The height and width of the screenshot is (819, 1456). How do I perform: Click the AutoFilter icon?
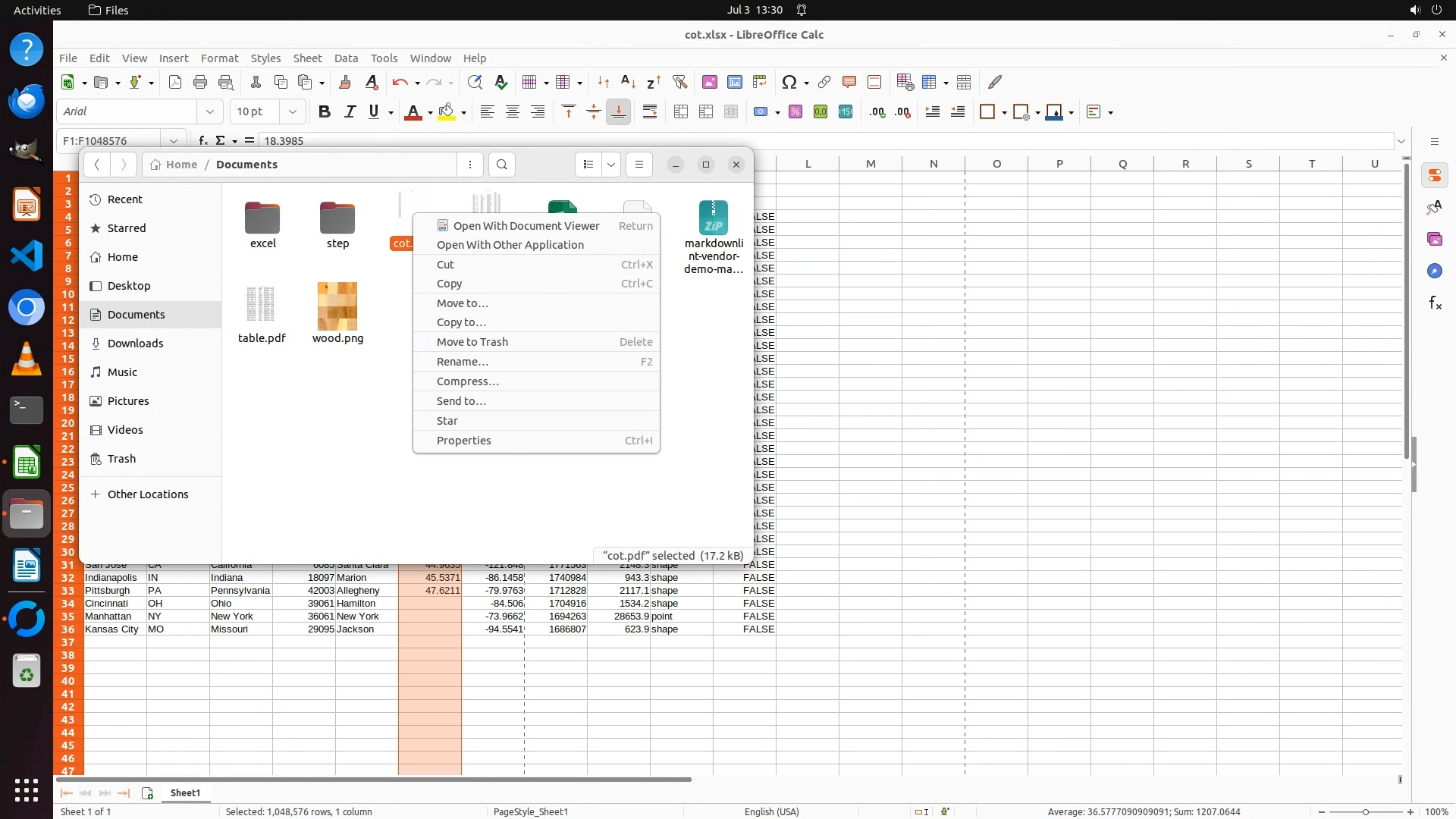coord(679,82)
